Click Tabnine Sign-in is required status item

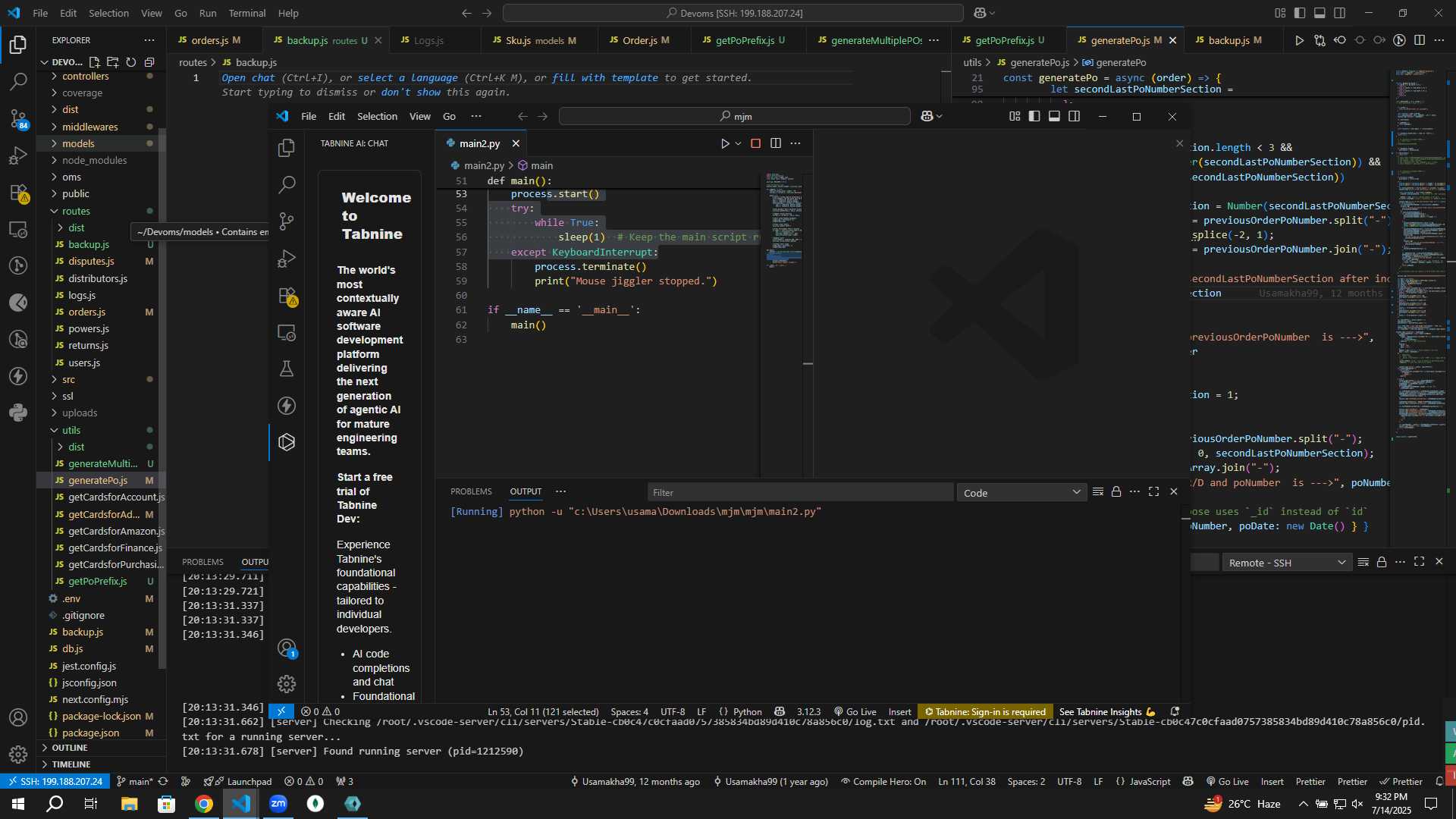[985, 712]
